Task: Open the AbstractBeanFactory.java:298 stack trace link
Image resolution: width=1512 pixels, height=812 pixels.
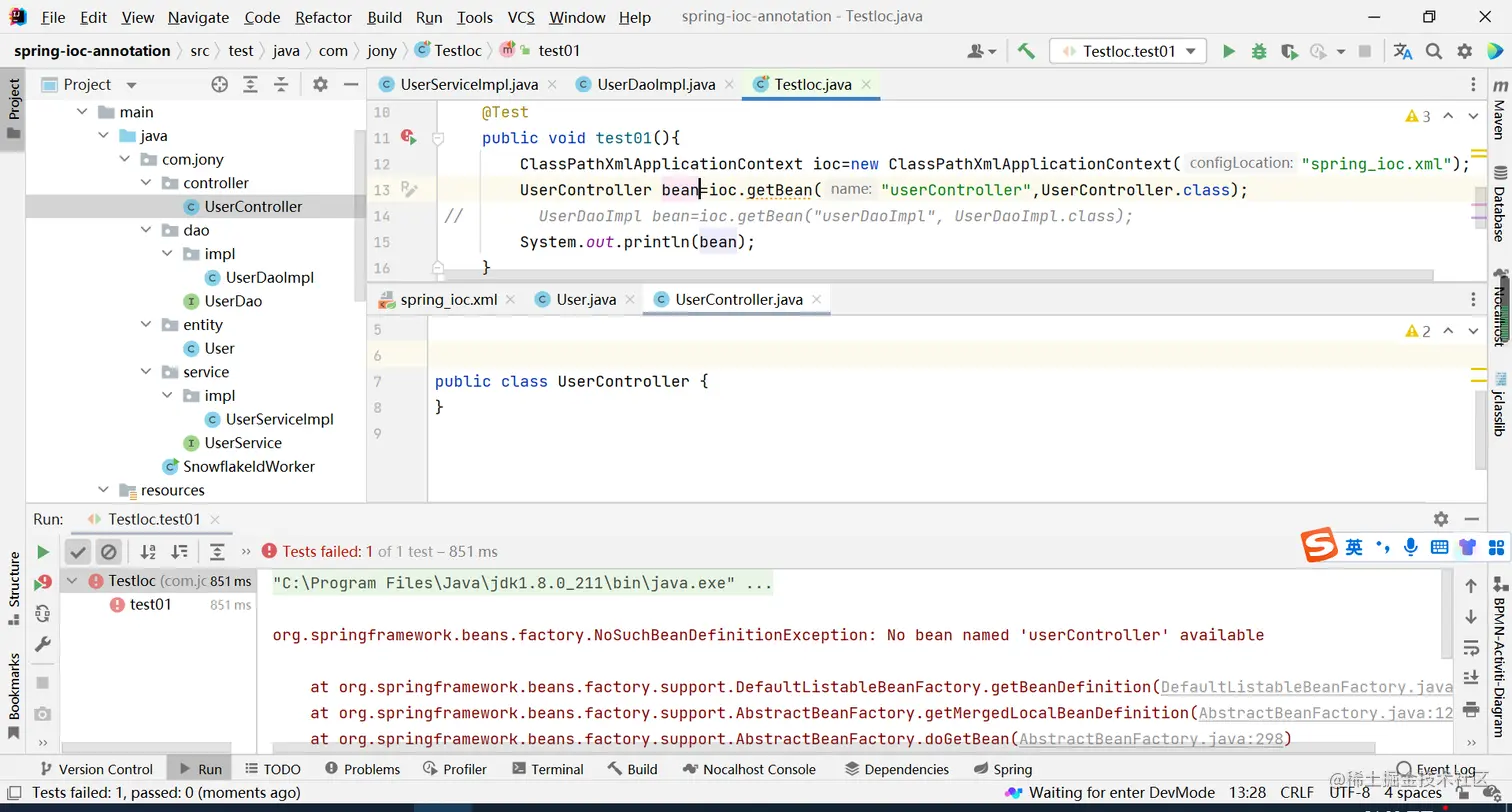Action: point(1151,739)
